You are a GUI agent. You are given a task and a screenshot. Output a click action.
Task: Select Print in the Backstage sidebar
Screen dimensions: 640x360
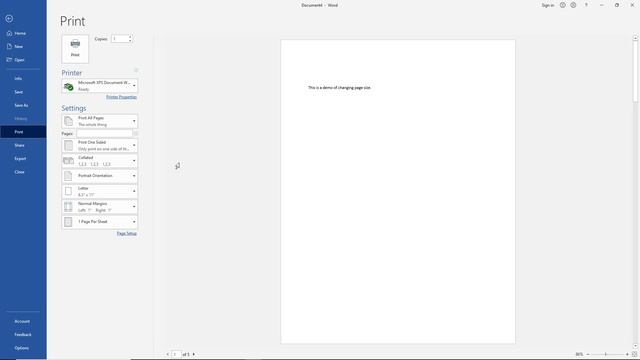23,132
